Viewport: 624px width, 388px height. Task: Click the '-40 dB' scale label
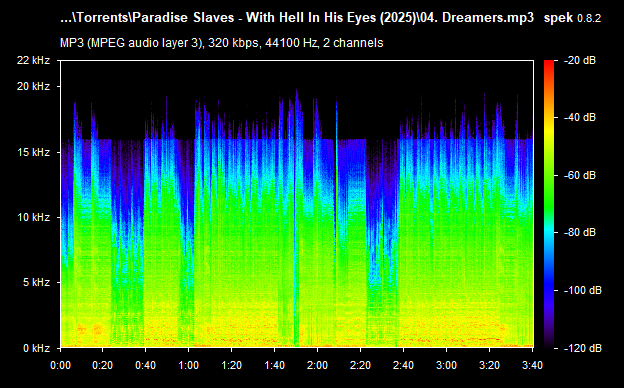[580, 117]
